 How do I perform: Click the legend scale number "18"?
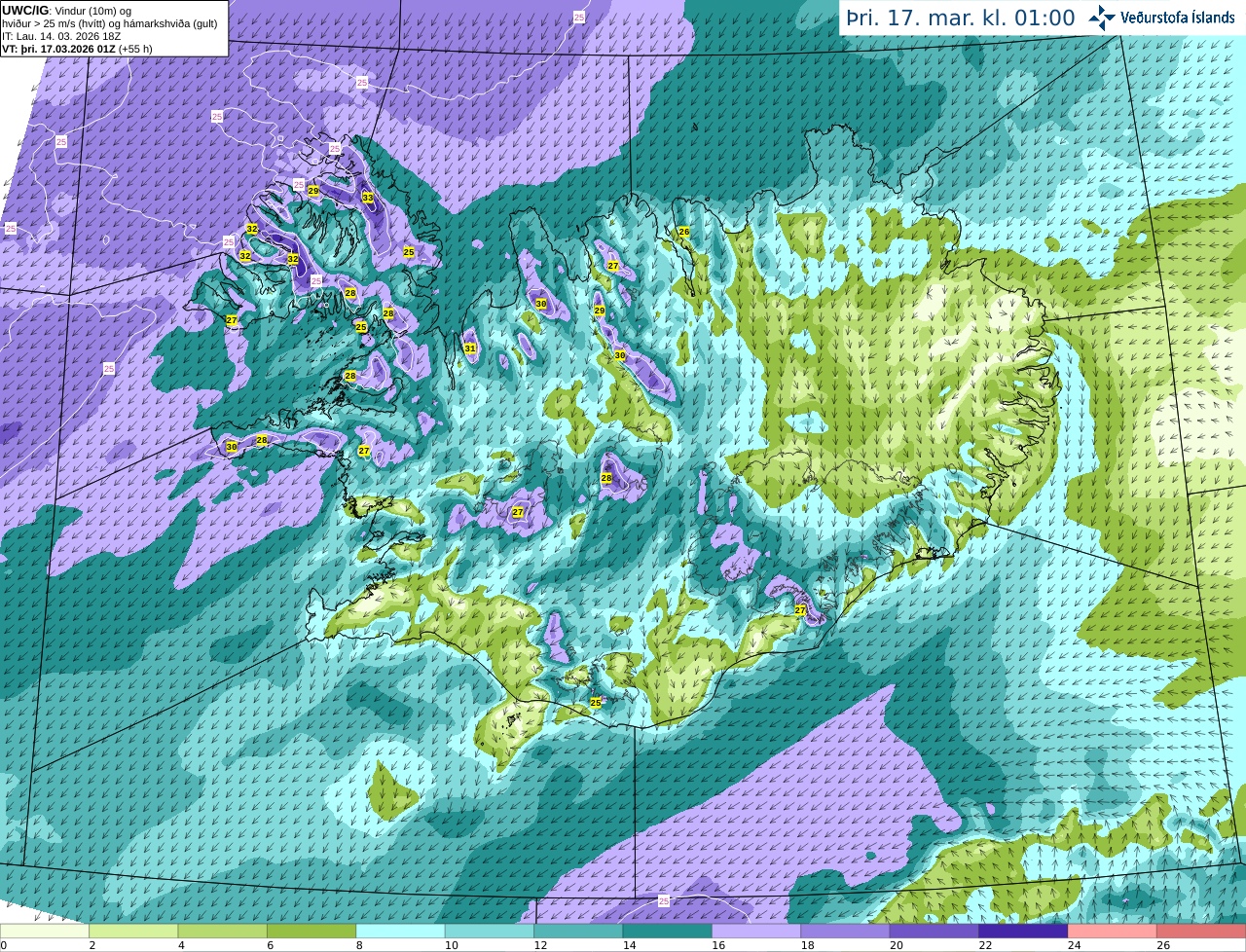click(808, 945)
